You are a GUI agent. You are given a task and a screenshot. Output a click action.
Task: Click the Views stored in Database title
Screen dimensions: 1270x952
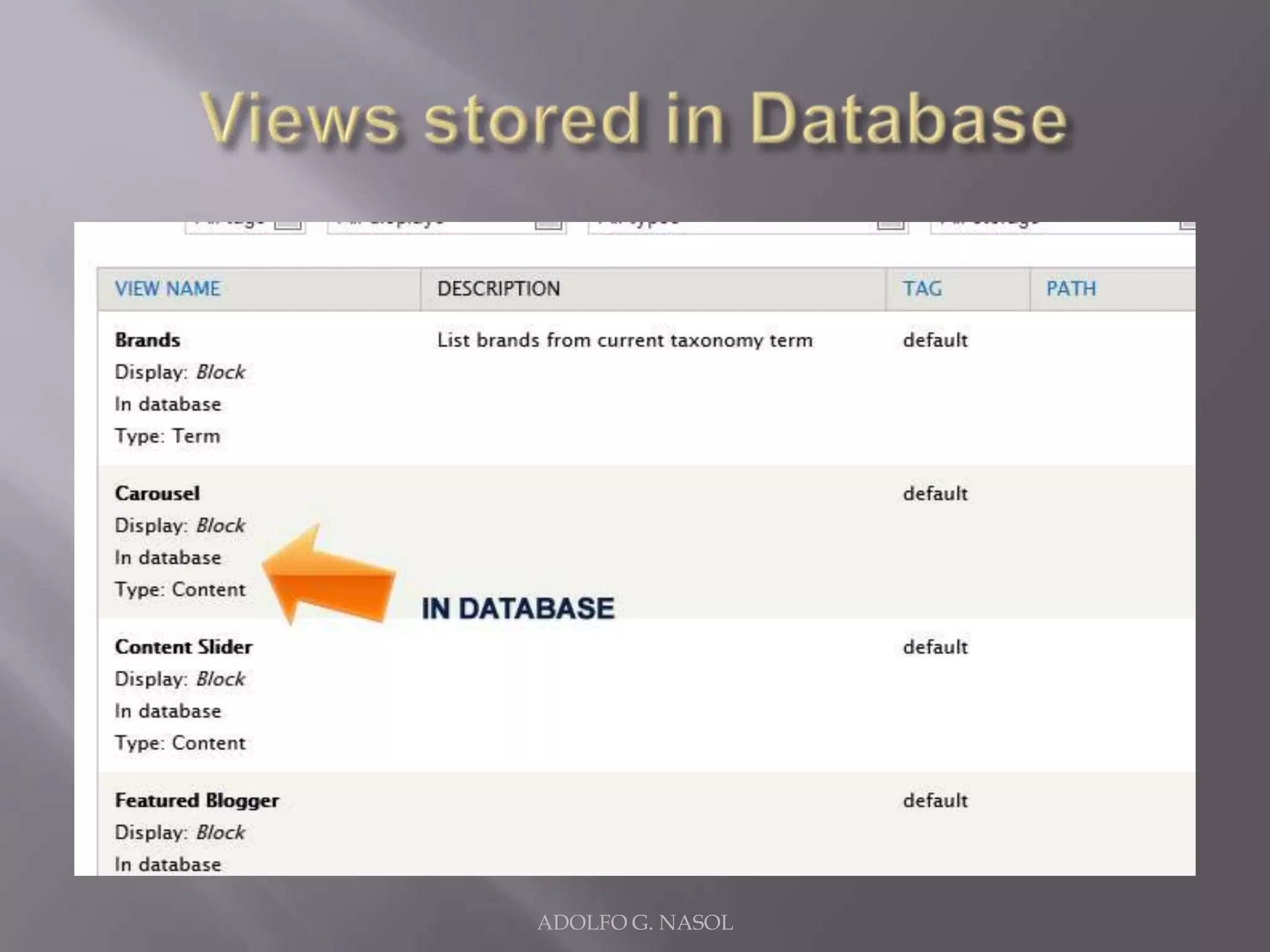pos(634,119)
